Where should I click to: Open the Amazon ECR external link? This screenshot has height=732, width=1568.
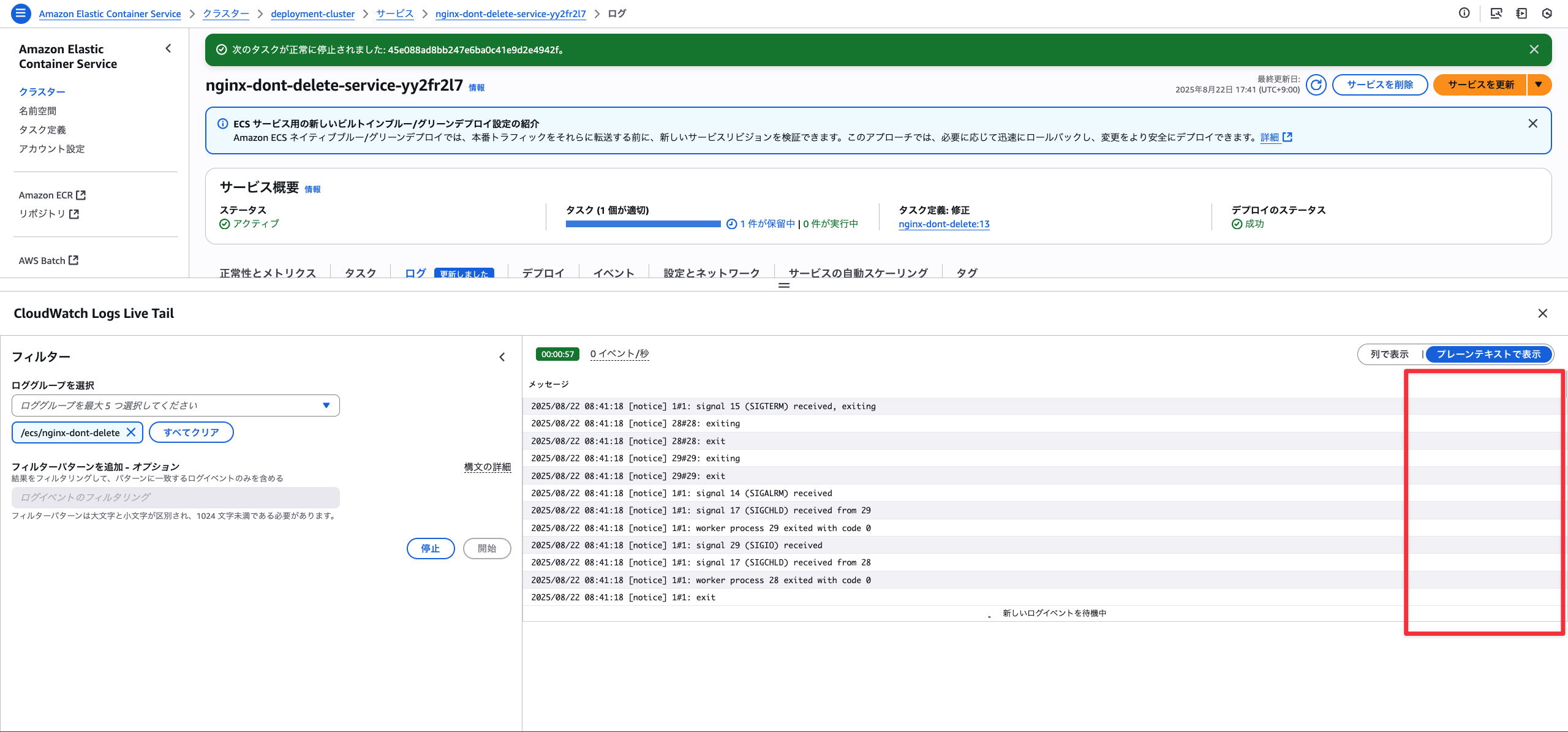pos(52,195)
